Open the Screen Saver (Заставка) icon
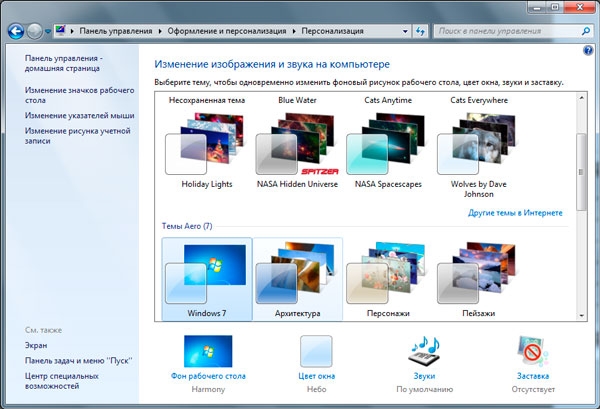This screenshot has height=409, width=600. click(531, 352)
